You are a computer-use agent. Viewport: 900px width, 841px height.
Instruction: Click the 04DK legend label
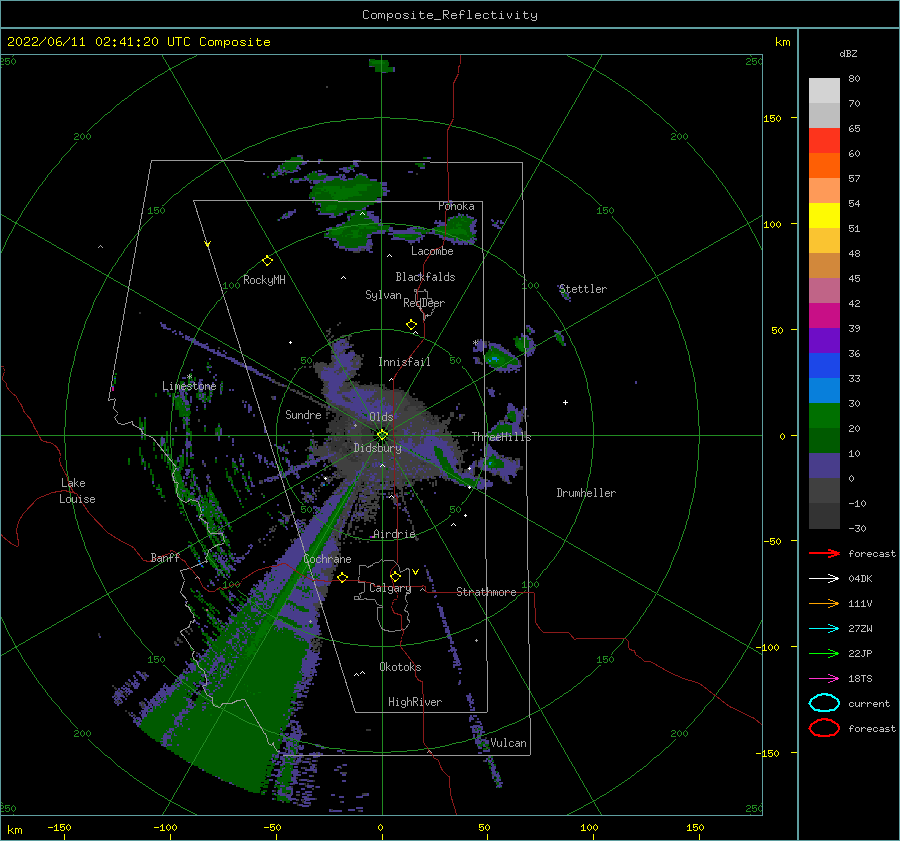click(860, 578)
